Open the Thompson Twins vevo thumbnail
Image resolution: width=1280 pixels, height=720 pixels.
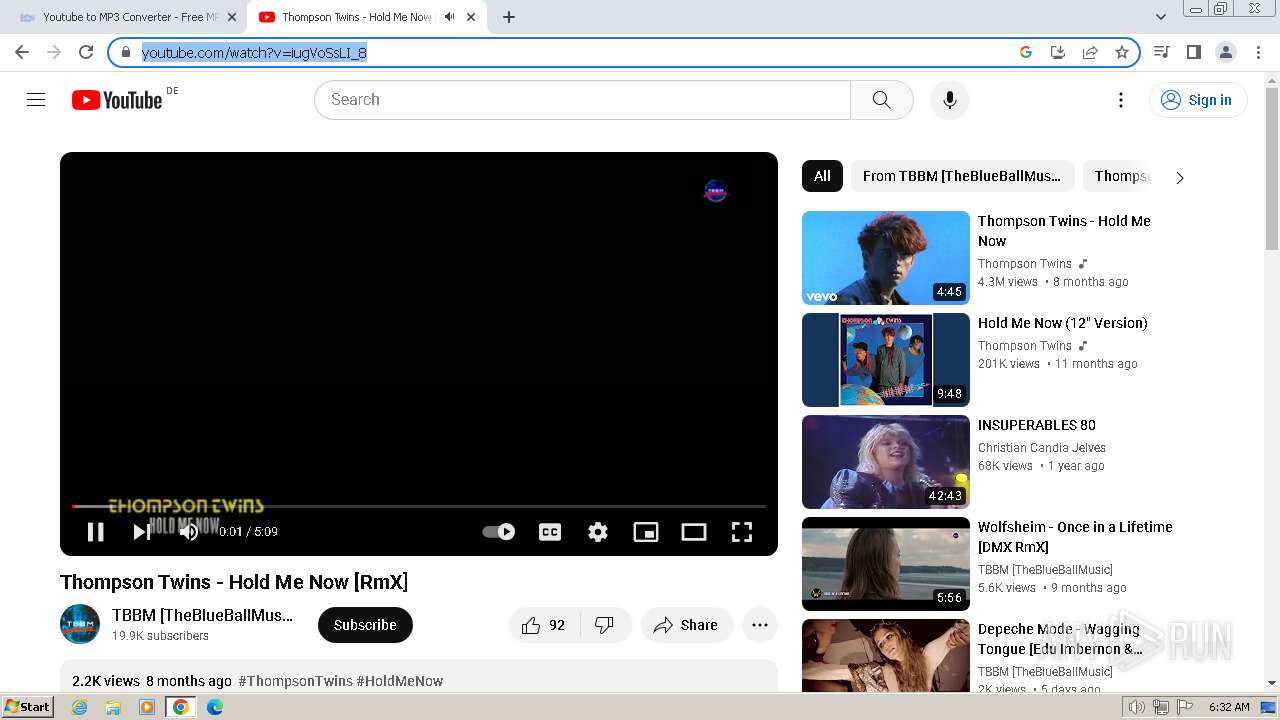(x=886, y=258)
